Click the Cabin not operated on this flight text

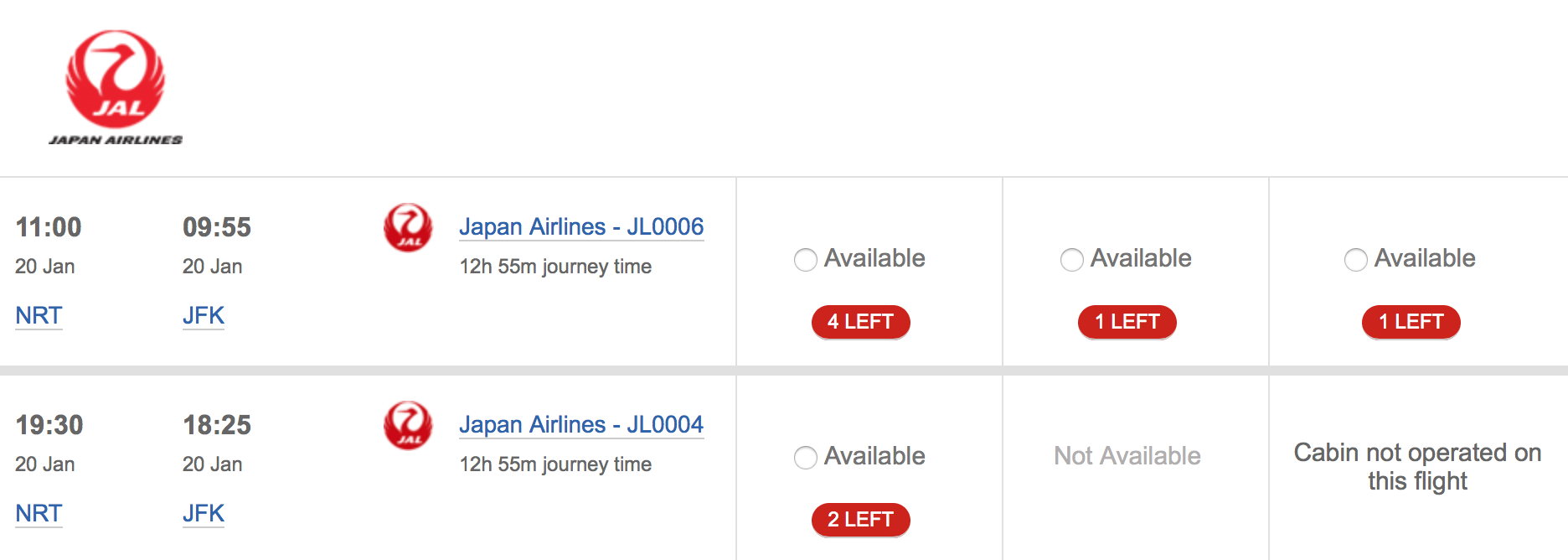tap(1417, 467)
